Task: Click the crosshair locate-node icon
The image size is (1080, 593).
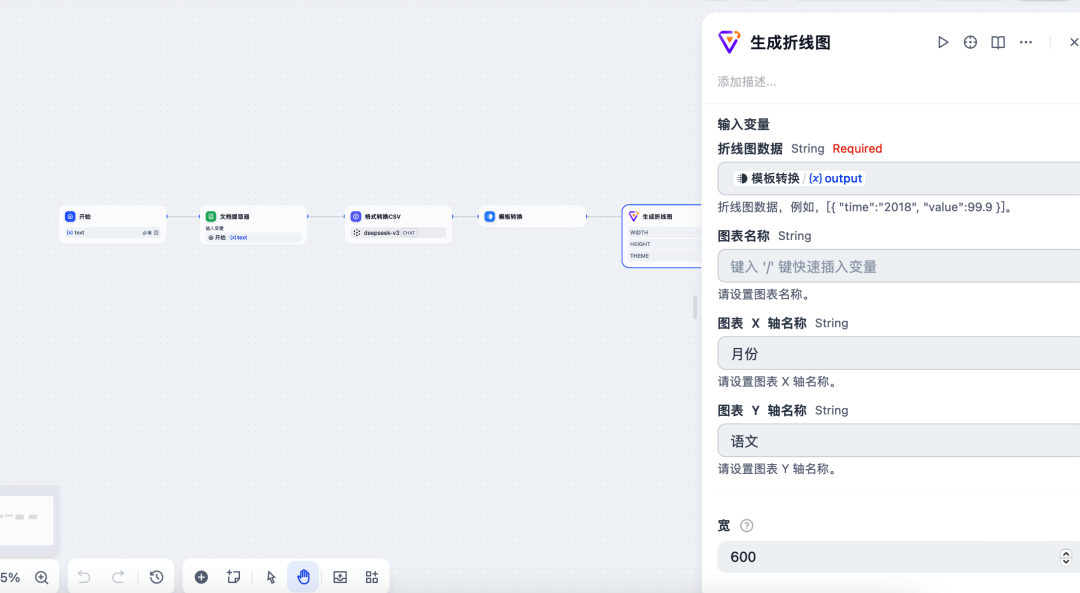Action: 970,43
